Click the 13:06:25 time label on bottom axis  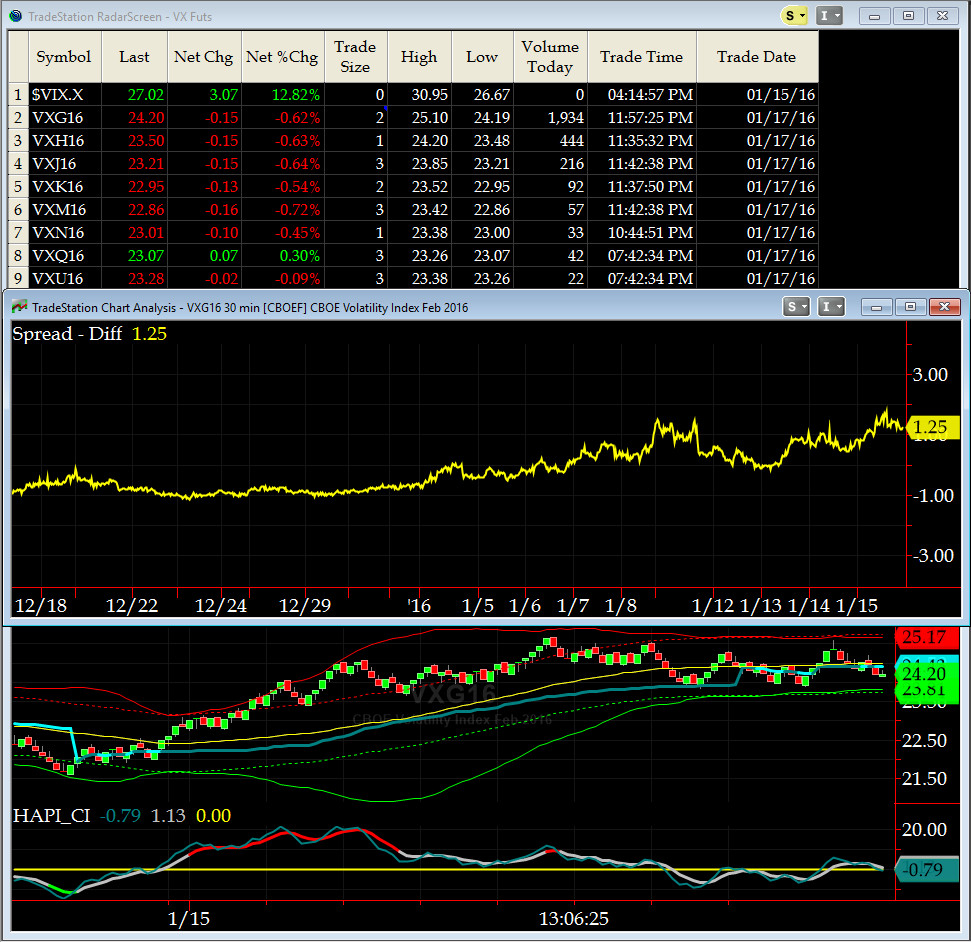[574, 918]
